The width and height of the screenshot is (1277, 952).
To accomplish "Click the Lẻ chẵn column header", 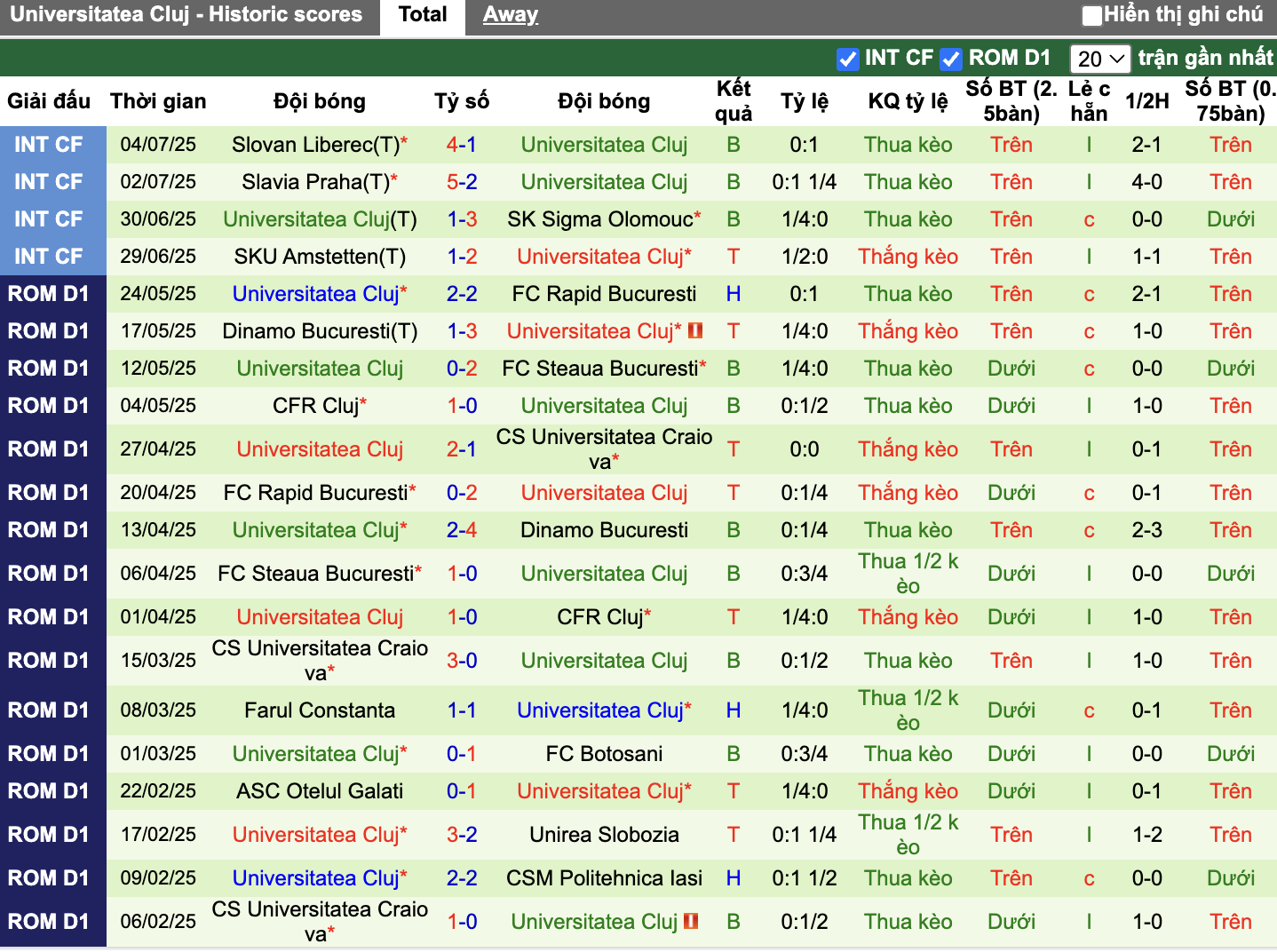I will point(1089,101).
